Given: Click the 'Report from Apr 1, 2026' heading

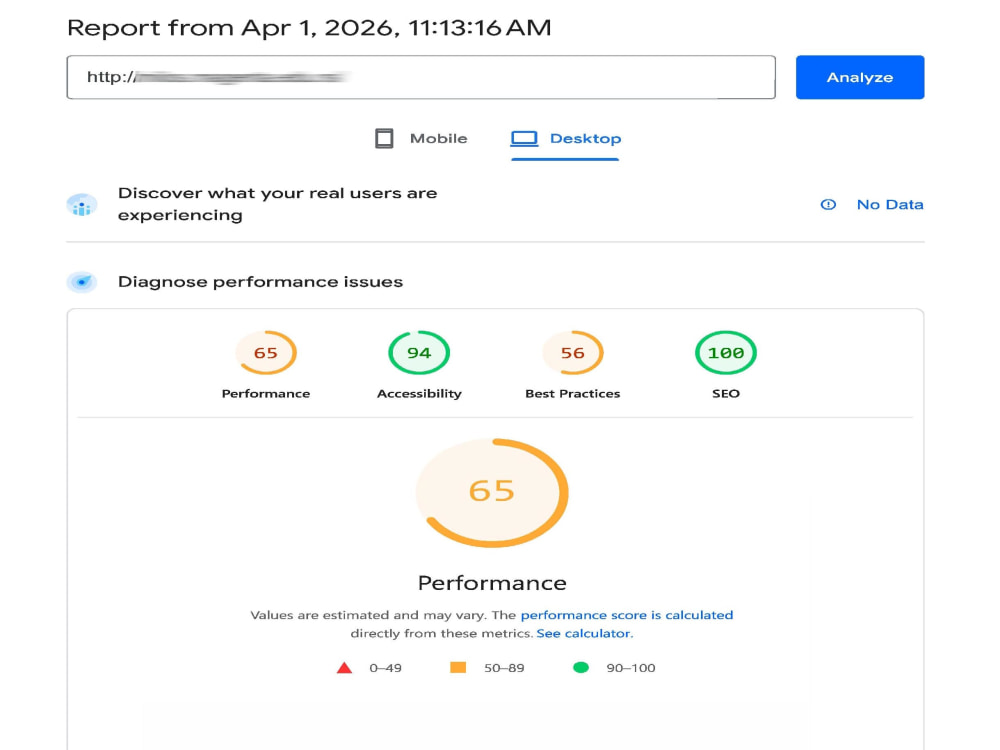Looking at the screenshot, I should tap(309, 28).
